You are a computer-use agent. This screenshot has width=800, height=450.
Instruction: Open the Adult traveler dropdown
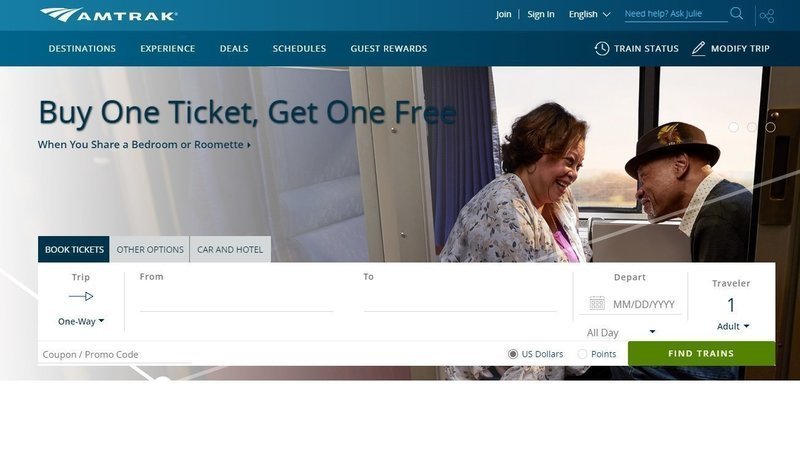coord(733,326)
